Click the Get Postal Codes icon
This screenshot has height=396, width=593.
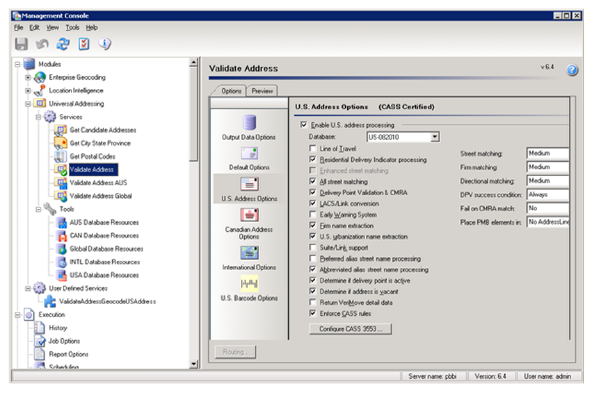click(x=61, y=156)
